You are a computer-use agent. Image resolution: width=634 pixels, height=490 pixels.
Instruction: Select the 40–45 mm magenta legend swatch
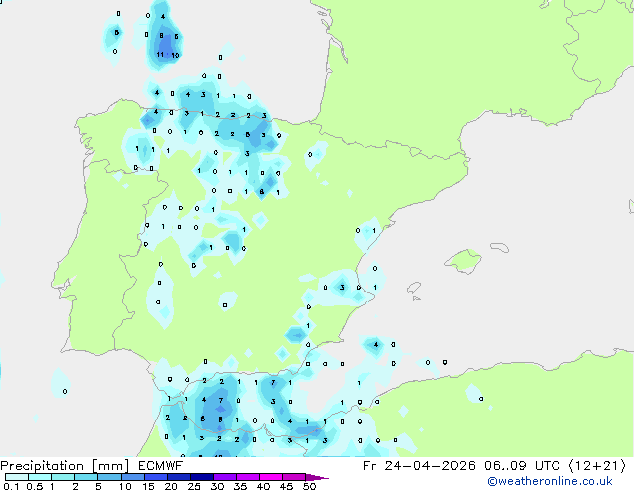[x=271, y=477]
